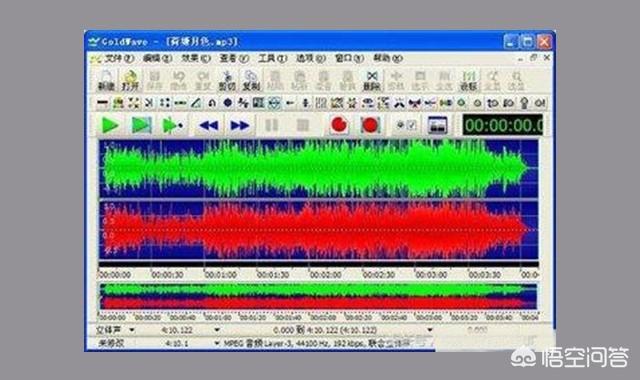Click the 设标 (Set Marker) toolbar icon
The image size is (640, 380).
pyautogui.click(x=469, y=80)
